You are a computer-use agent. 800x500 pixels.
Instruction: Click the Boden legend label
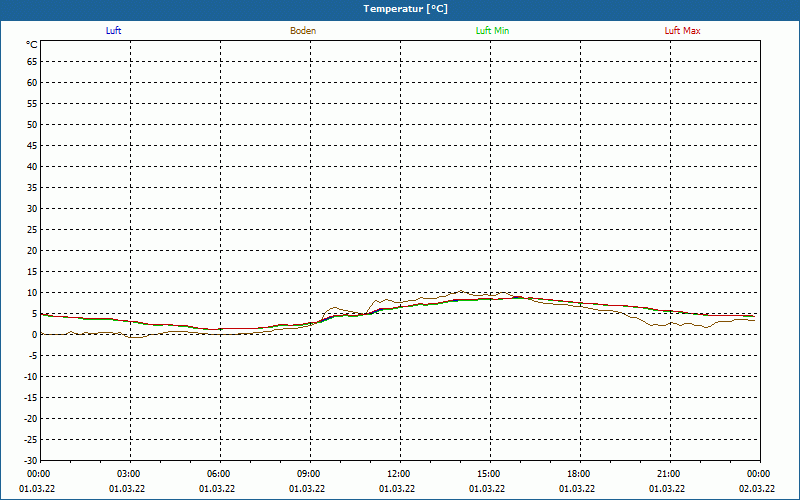click(x=303, y=31)
